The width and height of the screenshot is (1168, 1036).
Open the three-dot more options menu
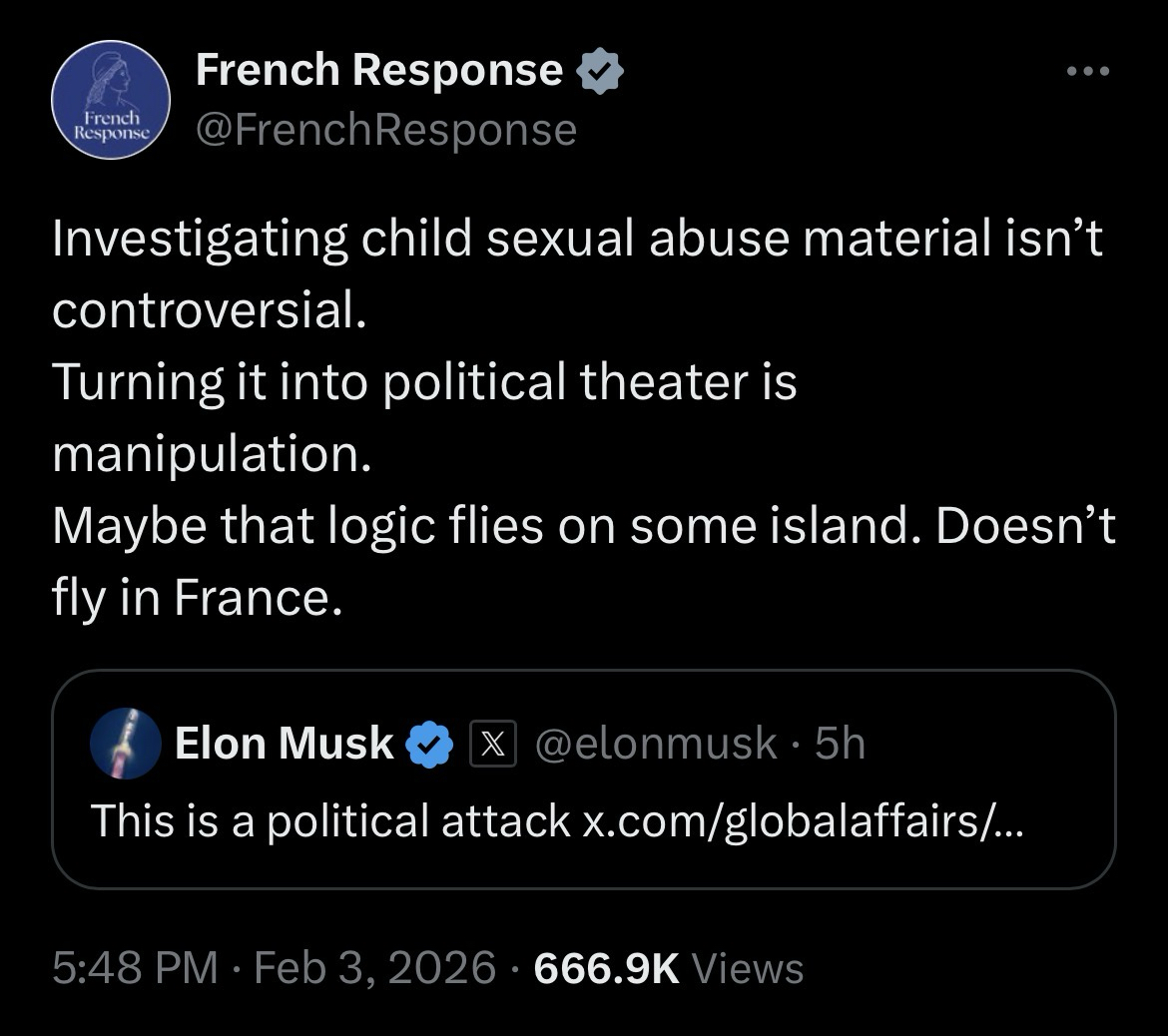[x=1086, y=71]
